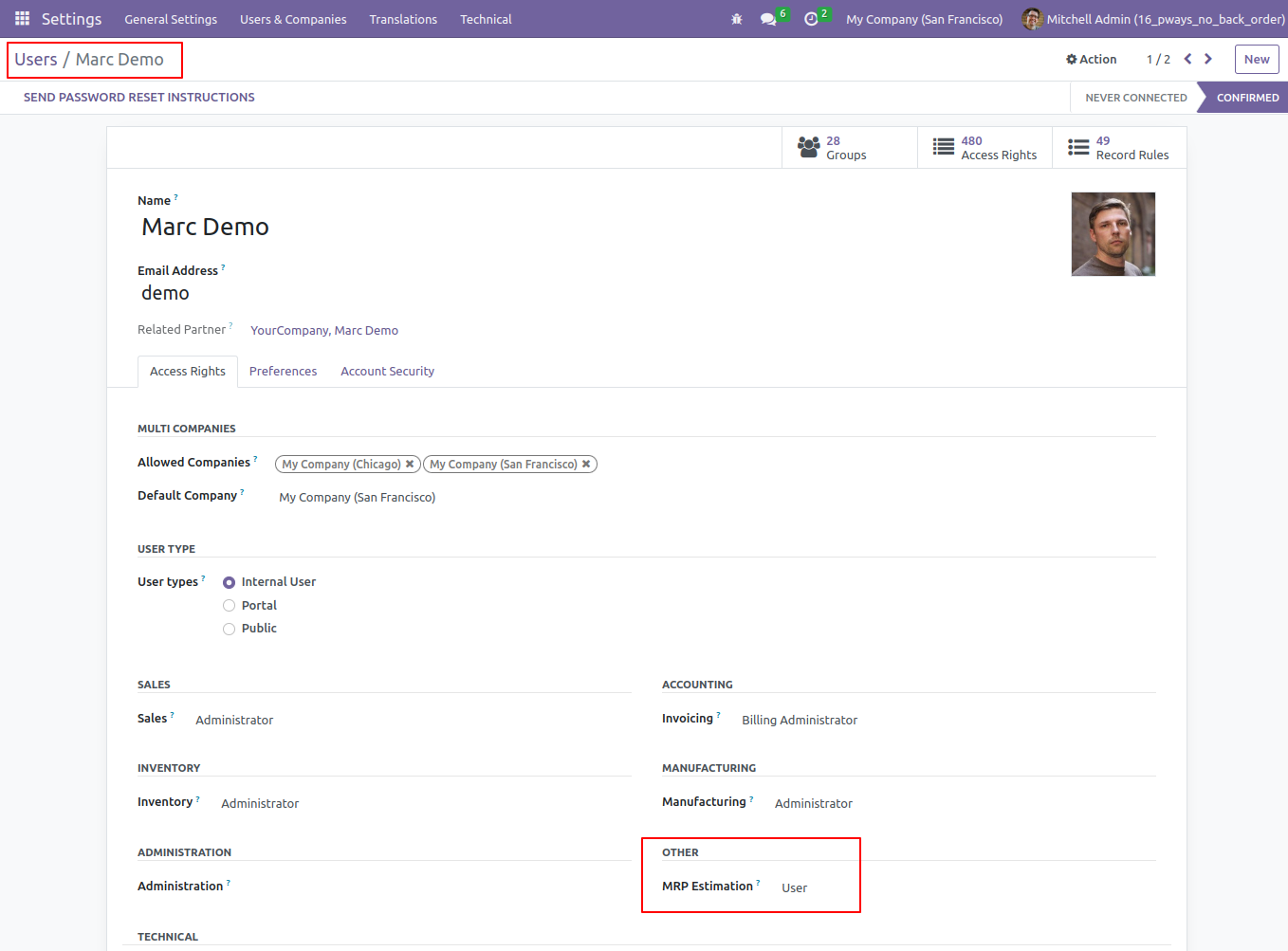Open company switcher My Company (San Francisco)
Viewport: 1288px width, 951px height.
[x=924, y=19]
